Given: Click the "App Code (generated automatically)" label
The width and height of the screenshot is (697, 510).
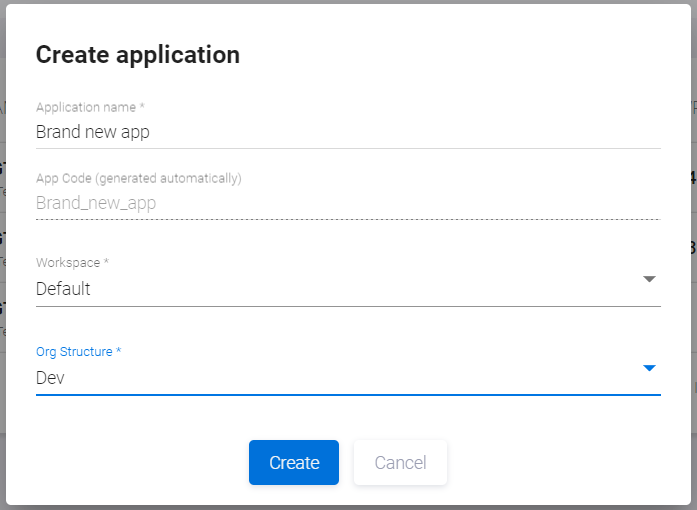Looking at the screenshot, I should tap(139, 179).
